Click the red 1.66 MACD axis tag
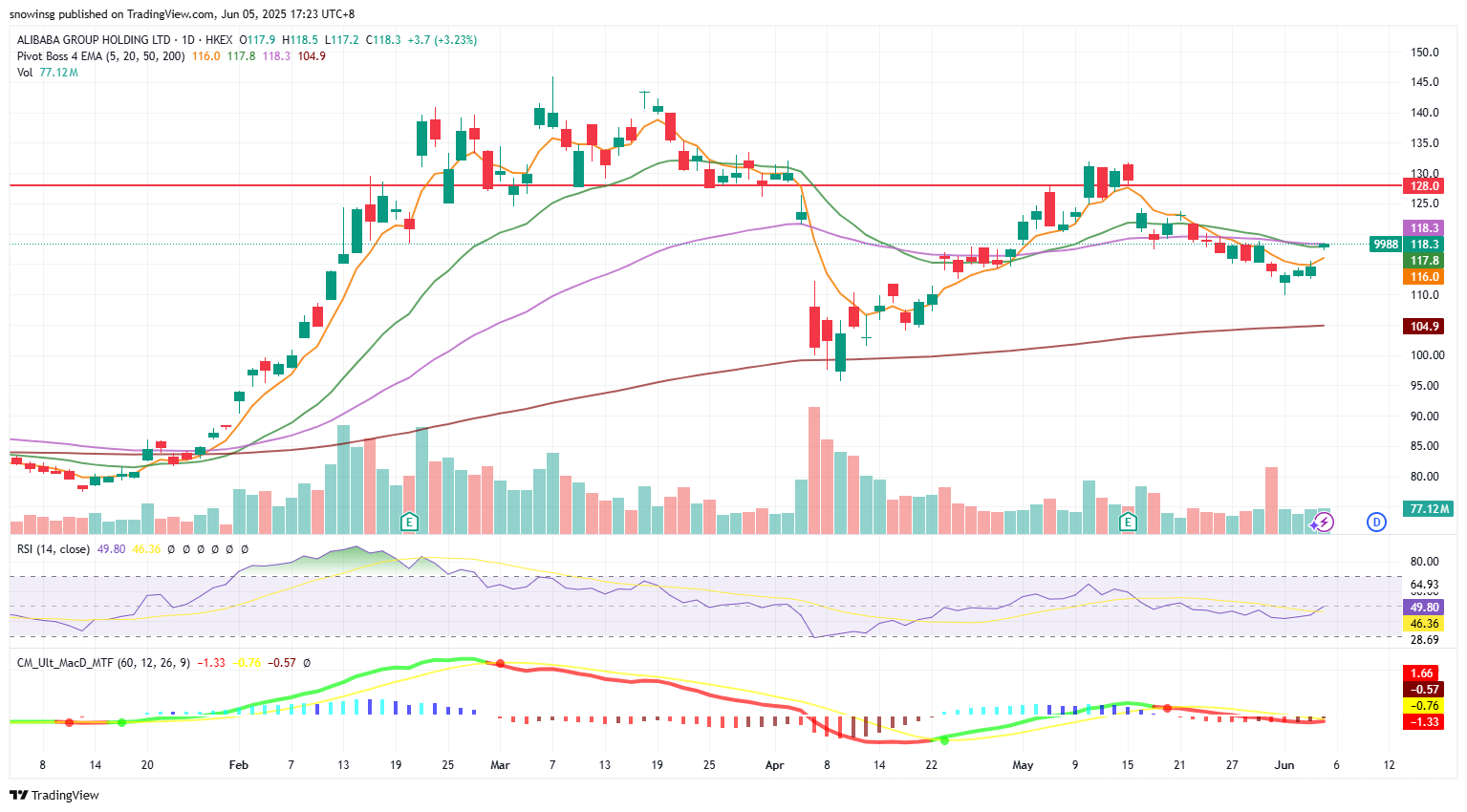1467x812 pixels. click(1422, 673)
